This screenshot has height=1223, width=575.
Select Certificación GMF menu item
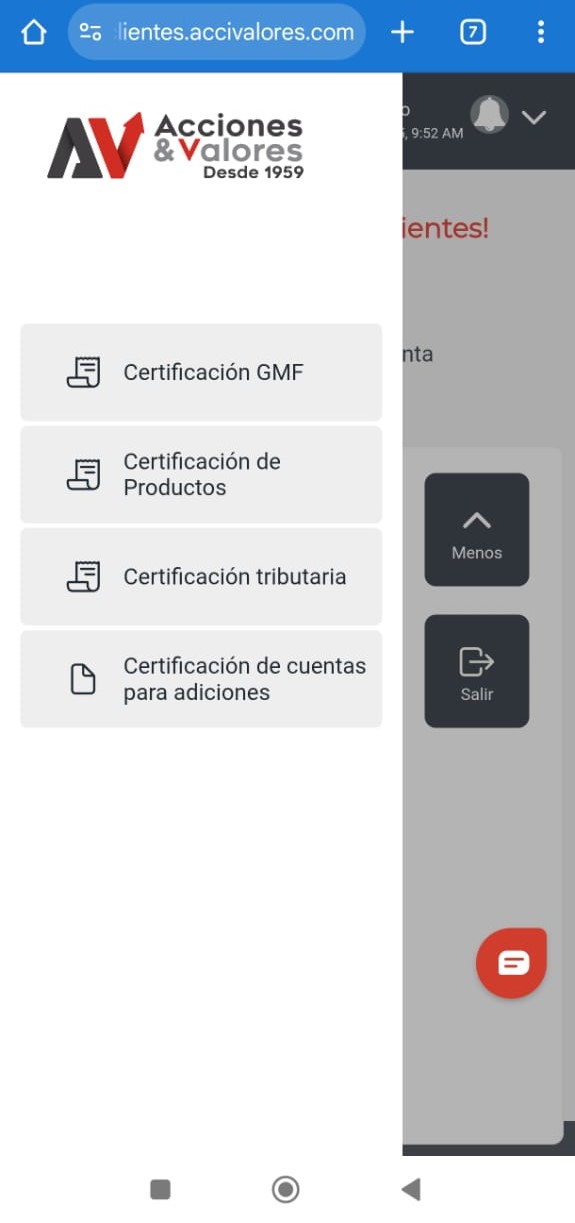201,372
